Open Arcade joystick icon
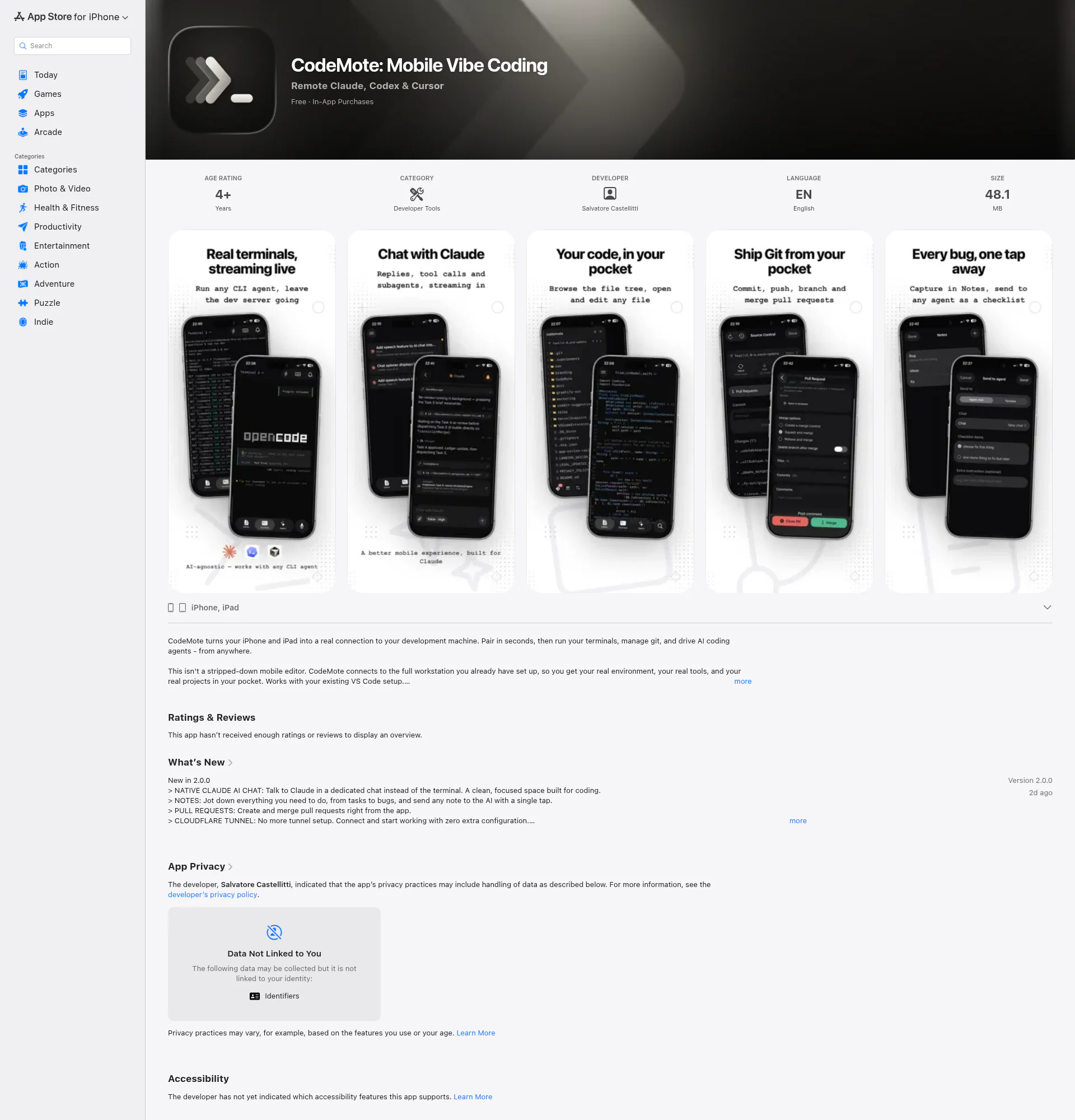Image resolution: width=1075 pixels, height=1120 pixels. coord(23,132)
